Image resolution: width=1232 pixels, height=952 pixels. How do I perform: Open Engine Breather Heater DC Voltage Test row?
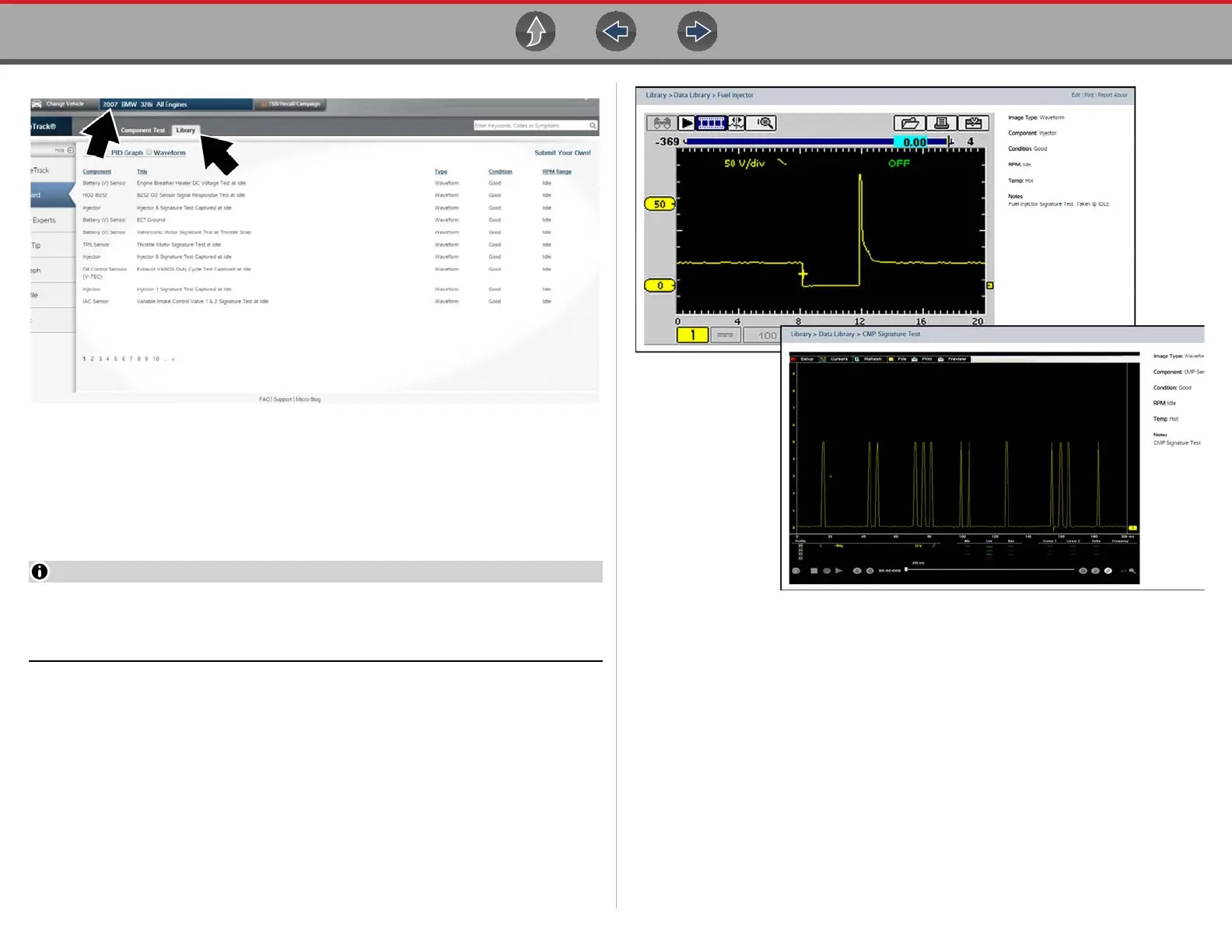click(x=191, y=184)
